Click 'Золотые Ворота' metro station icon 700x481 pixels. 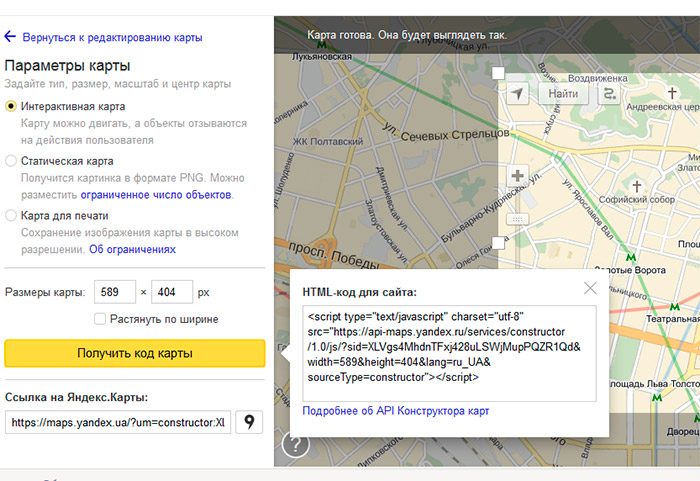(x=631, y=258)
